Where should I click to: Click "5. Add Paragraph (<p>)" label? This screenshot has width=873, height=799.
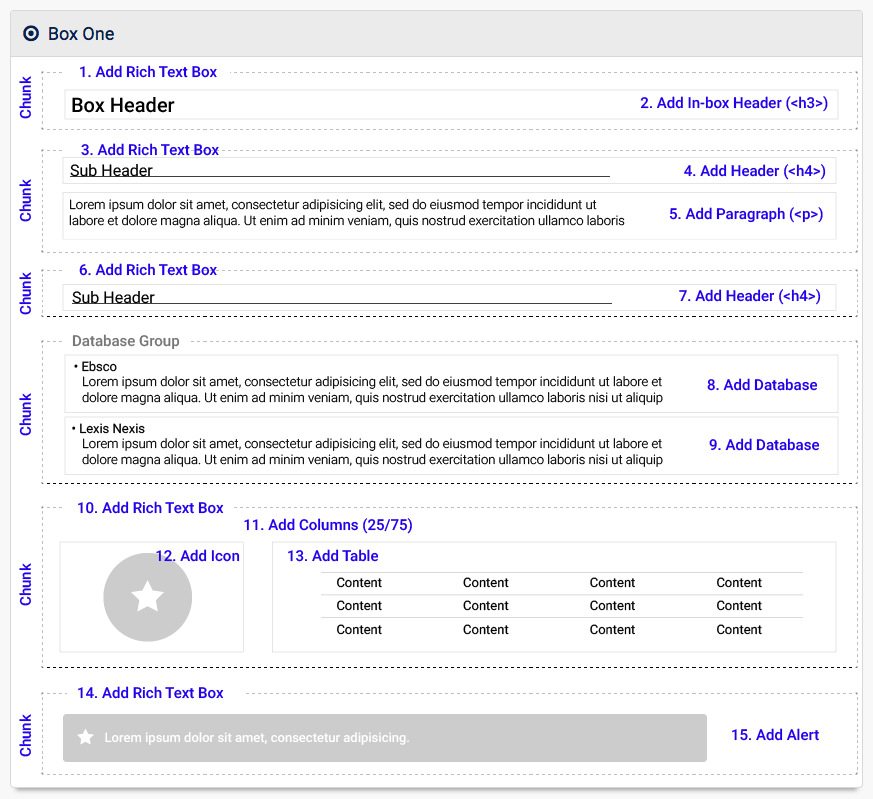[746, 214]
